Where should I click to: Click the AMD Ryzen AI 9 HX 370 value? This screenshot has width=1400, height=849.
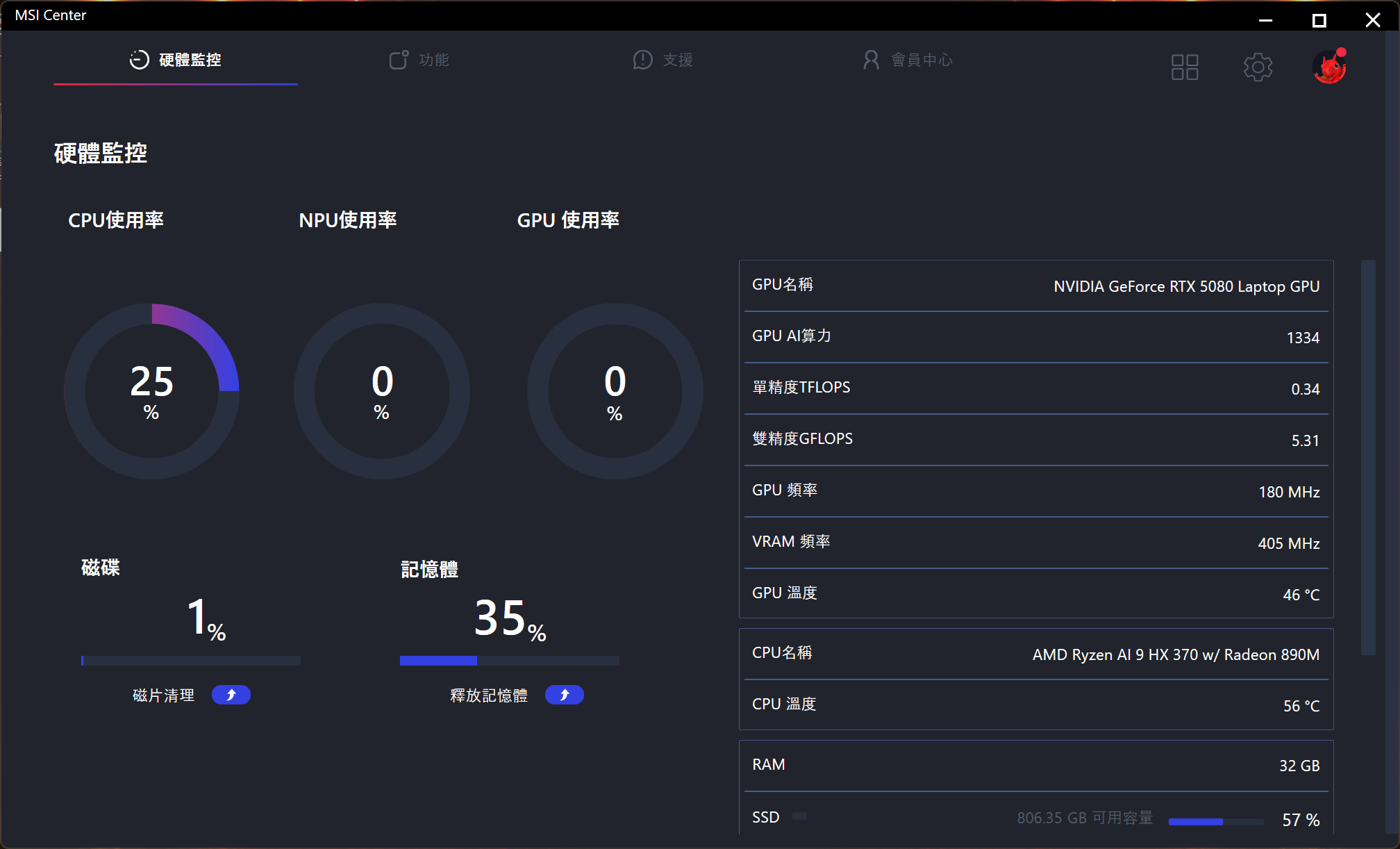pyautogui.click(x=1176, y=654)
